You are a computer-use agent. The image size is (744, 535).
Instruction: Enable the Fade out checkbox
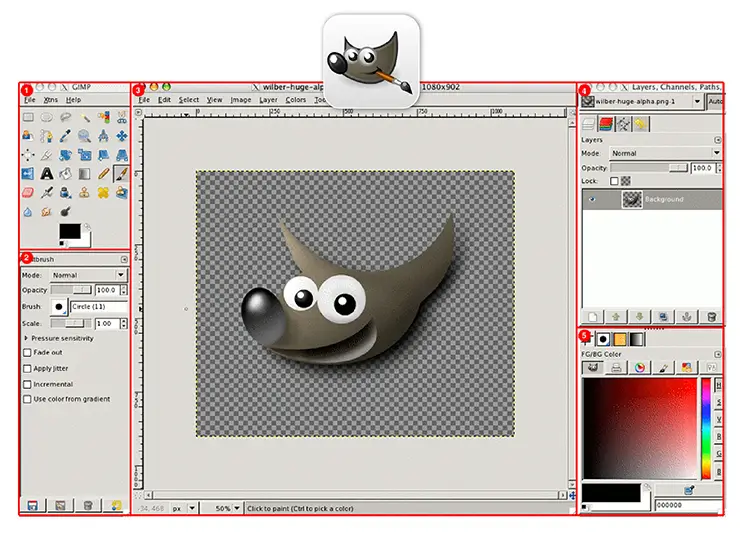[x=26, y=353]
